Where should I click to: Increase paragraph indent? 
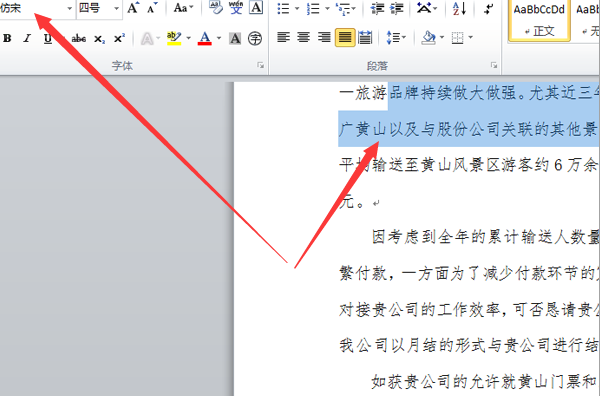pyautogui.click(x=396, y=8)
